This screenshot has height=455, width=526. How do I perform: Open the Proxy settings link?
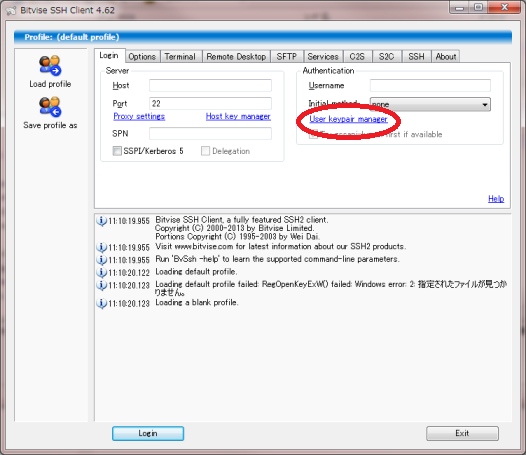139,116
